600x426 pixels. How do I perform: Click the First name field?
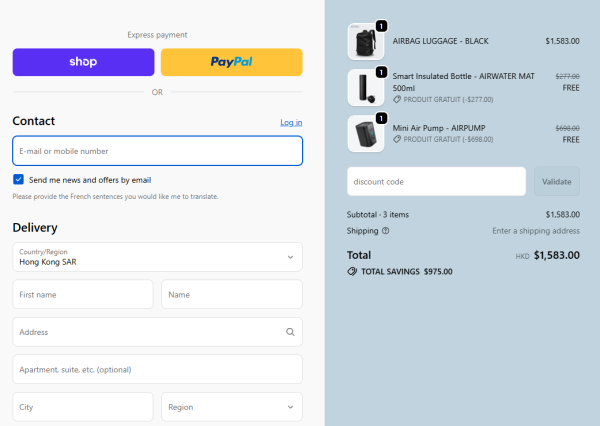point(83,295)
